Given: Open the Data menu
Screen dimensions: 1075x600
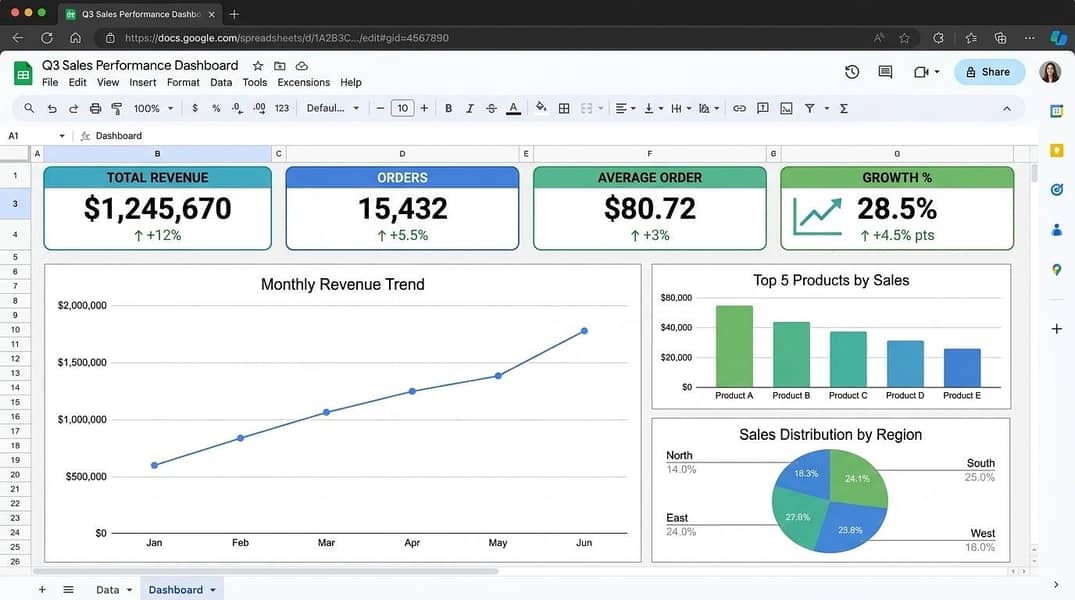Looking at the screenshot, I should tap(221, 82).
